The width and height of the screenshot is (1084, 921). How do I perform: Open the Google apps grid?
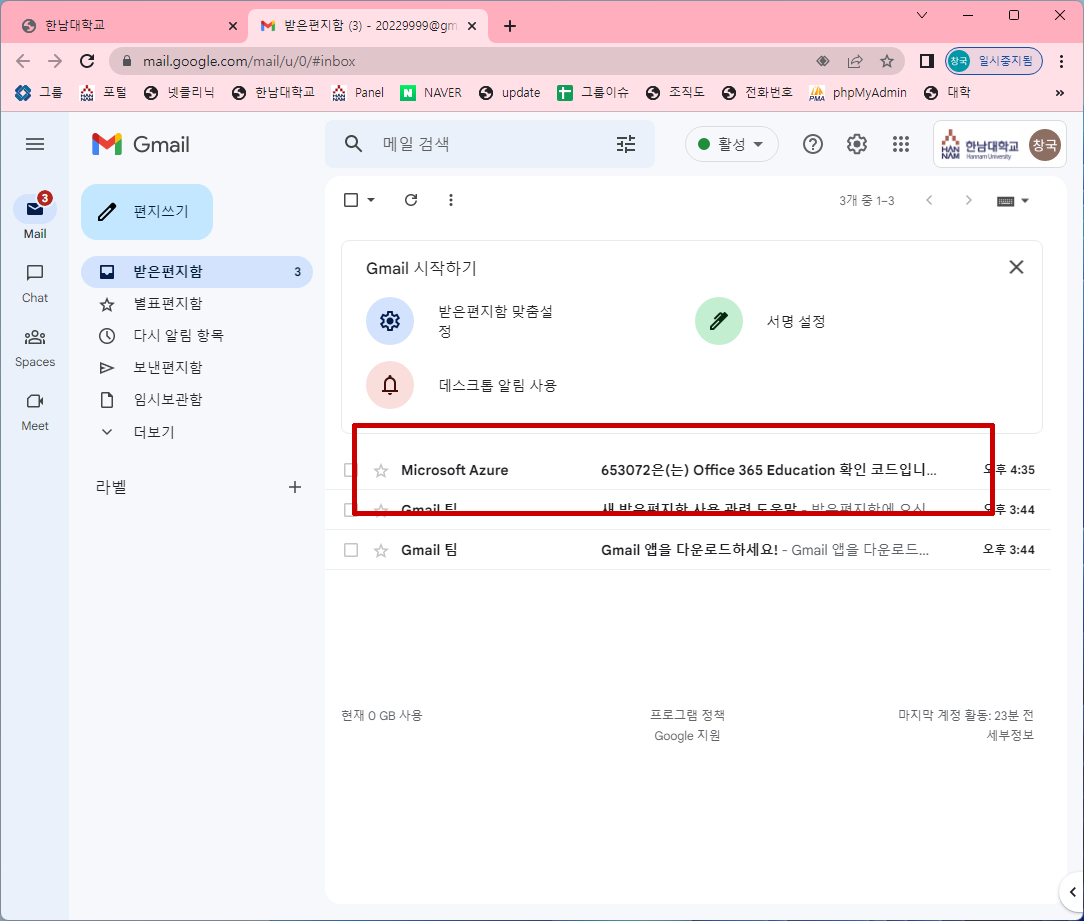[x=900, y=144]
